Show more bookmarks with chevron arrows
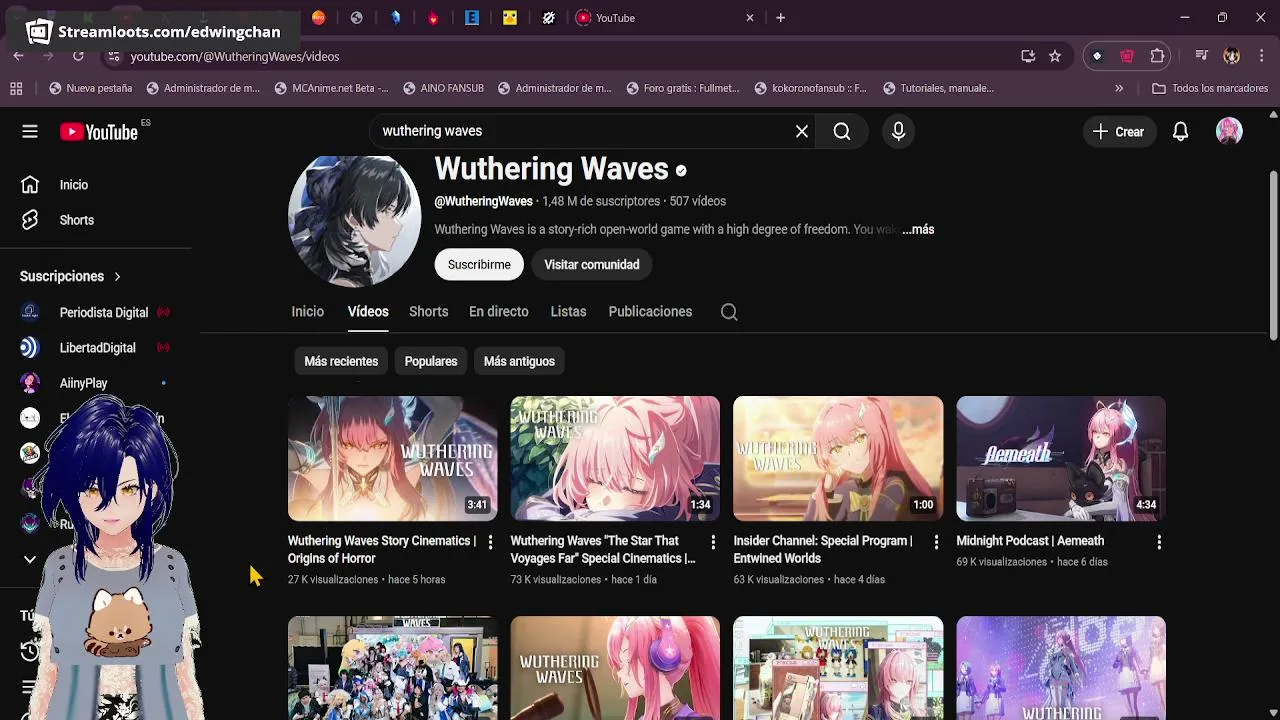This screenshot has height=720, width=1280. (1119, 88)
